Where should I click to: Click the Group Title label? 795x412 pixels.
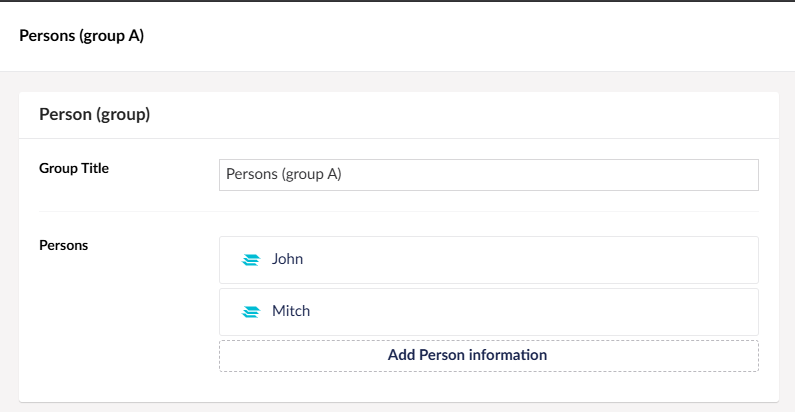pyautogui.click(x=74, y=168)
